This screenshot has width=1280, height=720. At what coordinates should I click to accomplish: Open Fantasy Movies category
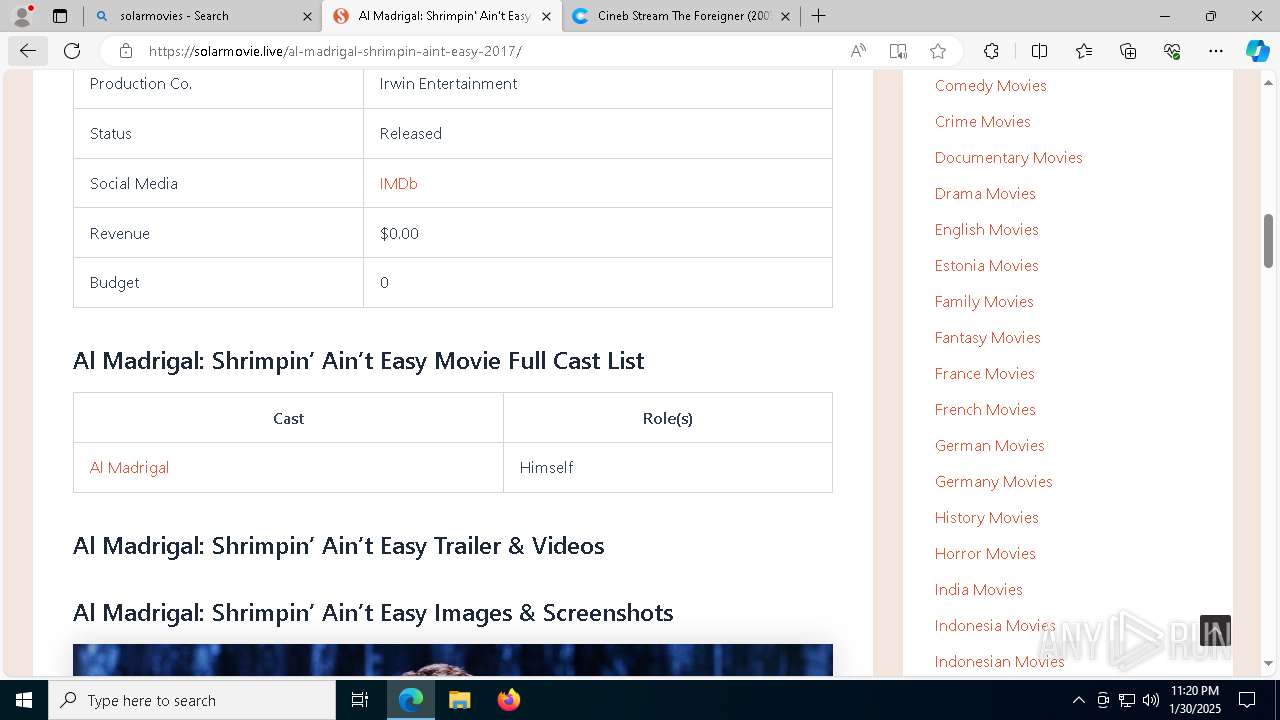987,338
